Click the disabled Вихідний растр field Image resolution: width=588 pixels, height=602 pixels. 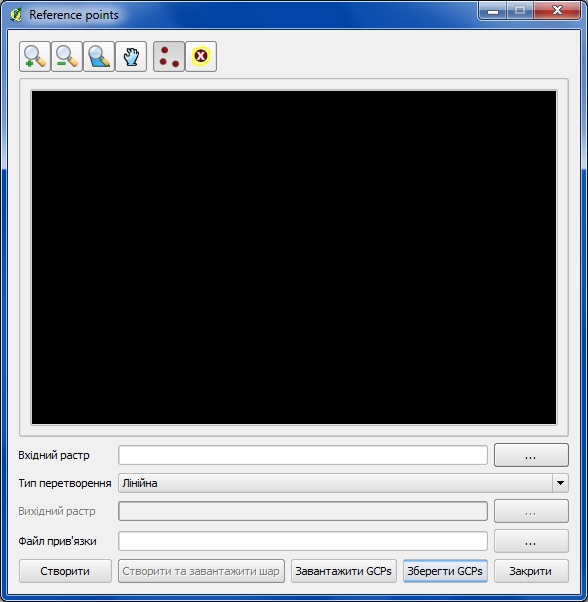pyautogui.click(x=303, y=511)
